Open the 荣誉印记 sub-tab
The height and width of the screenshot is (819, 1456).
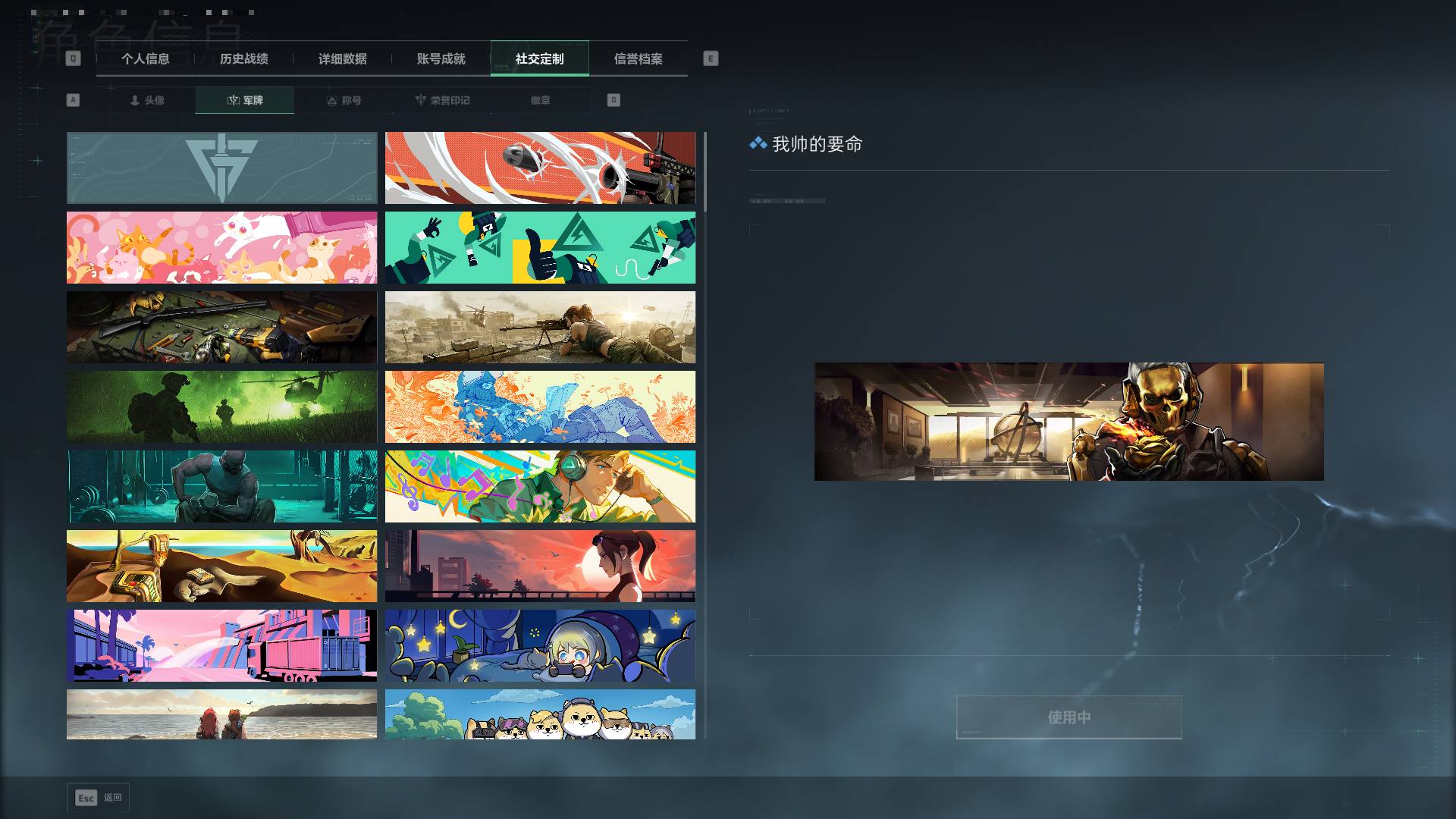tap(442, 100)
